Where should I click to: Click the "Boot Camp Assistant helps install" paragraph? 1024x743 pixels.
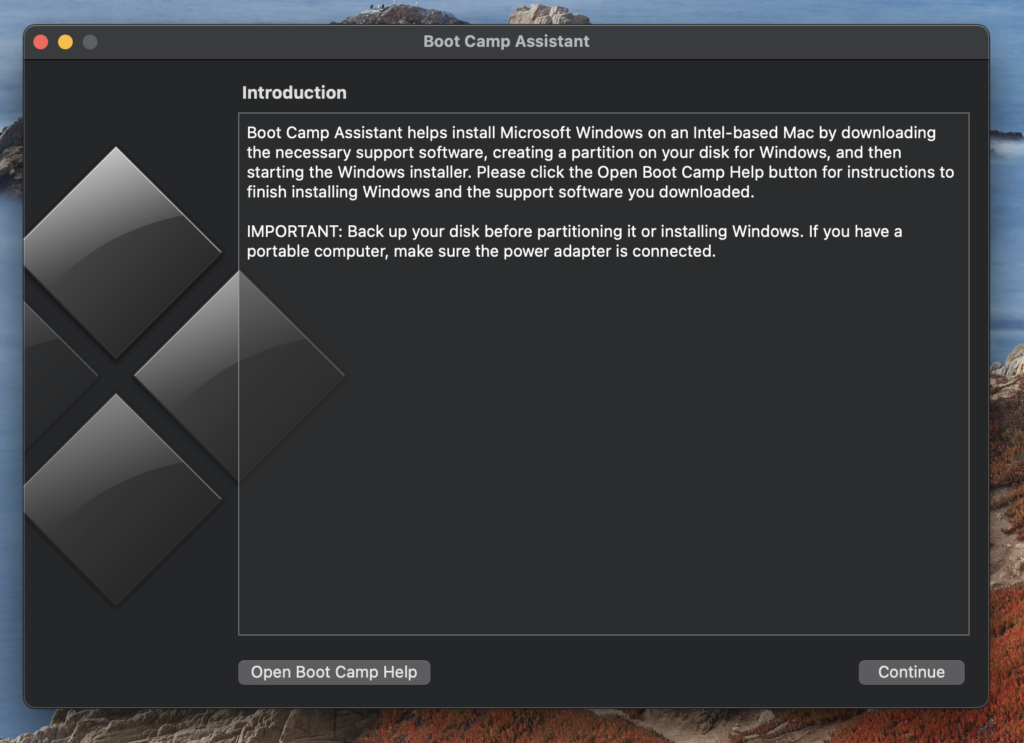600,162
